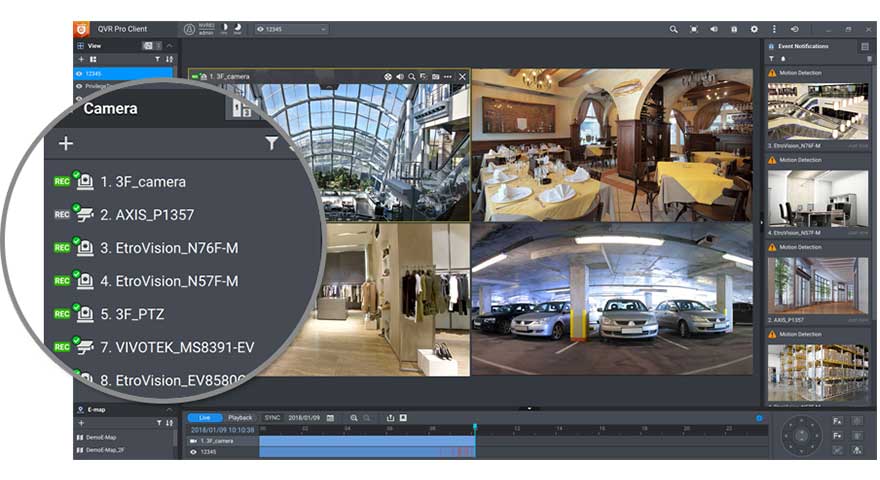Open the three-dot more options menu

774,29
